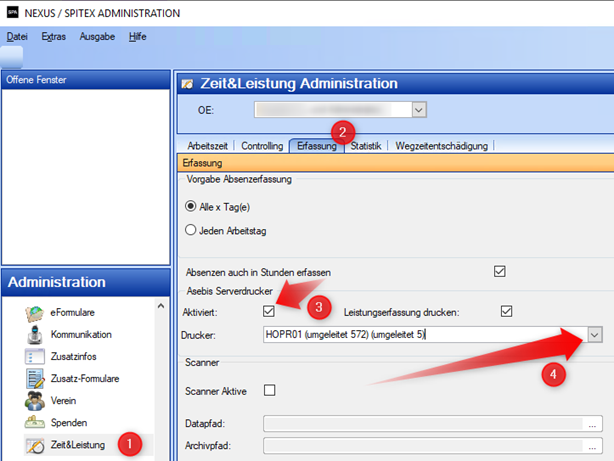
Task: Enable the Scanner Aktive checkbox
Action: point(269,390)
